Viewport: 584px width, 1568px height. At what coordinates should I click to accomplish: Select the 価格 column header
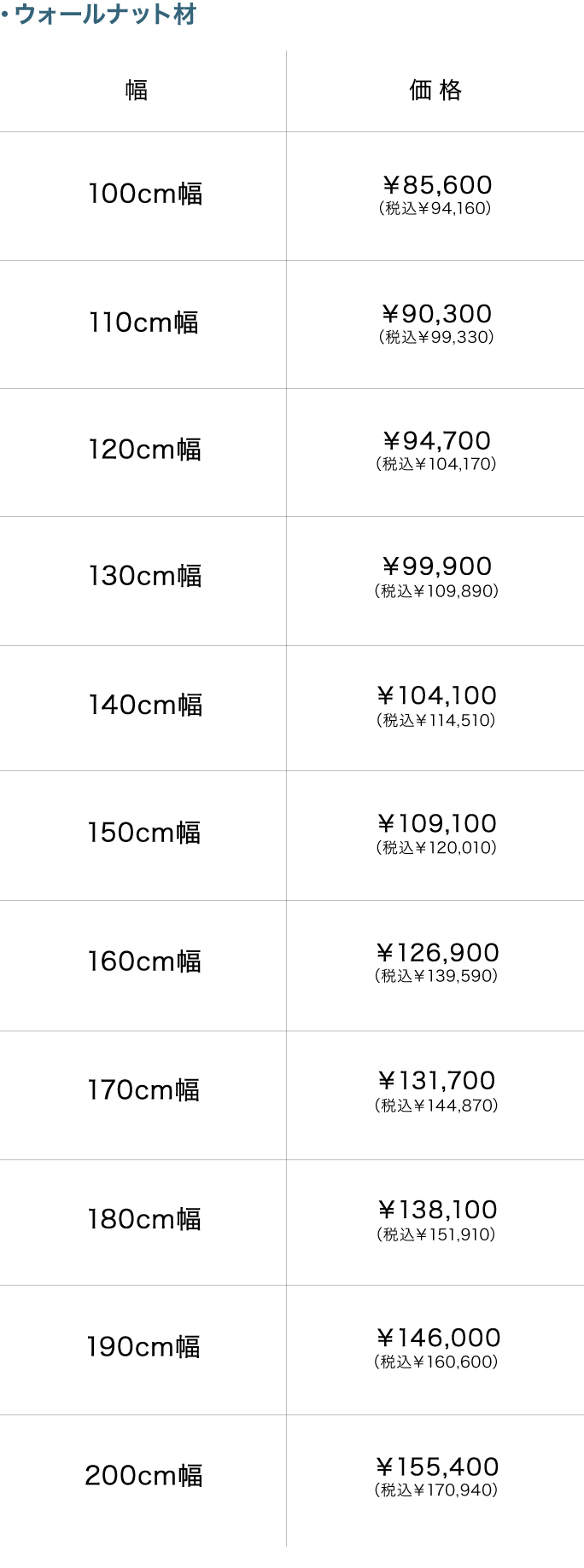coord(435,90)
